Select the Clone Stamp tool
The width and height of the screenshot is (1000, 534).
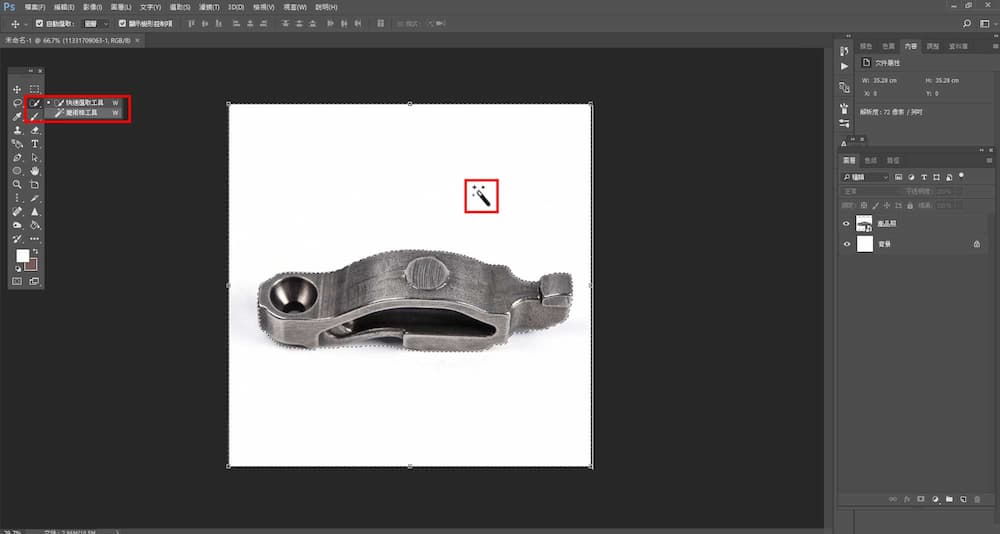pyautogui.click(x=17, y=130)
